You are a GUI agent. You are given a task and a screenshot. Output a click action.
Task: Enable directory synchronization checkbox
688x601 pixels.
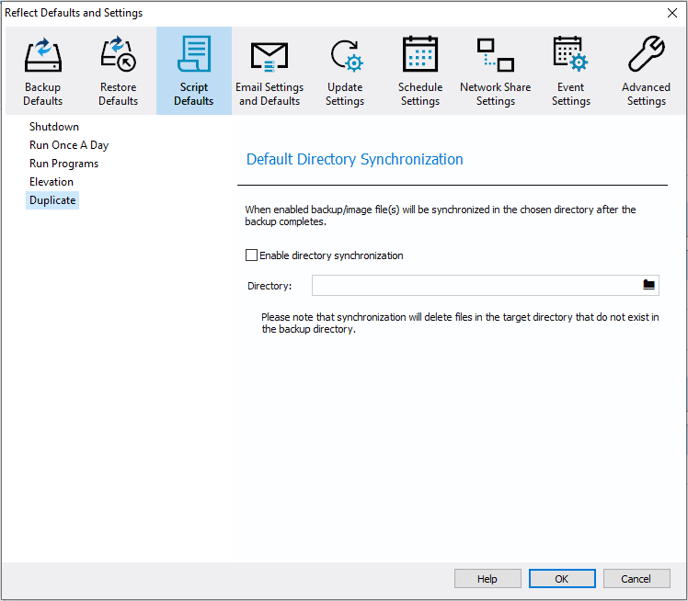tap(252, 256)
